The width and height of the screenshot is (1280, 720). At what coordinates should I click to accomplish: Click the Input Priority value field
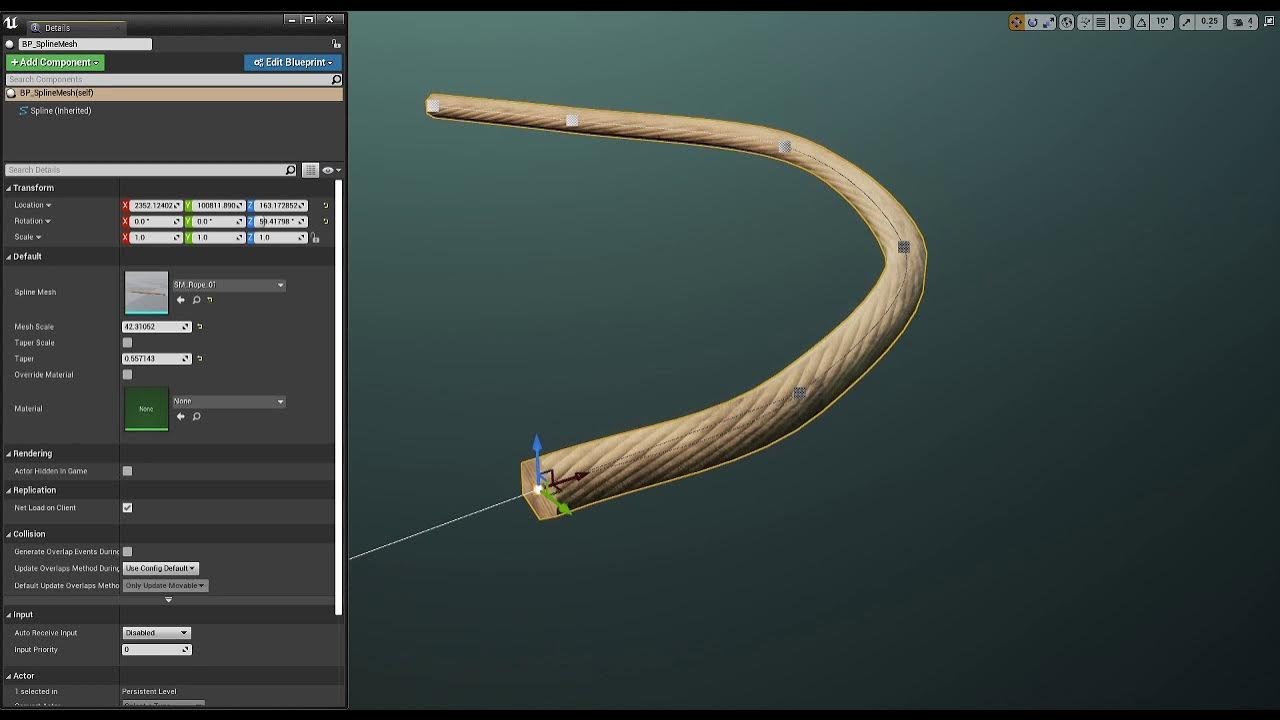coord(156,650)
